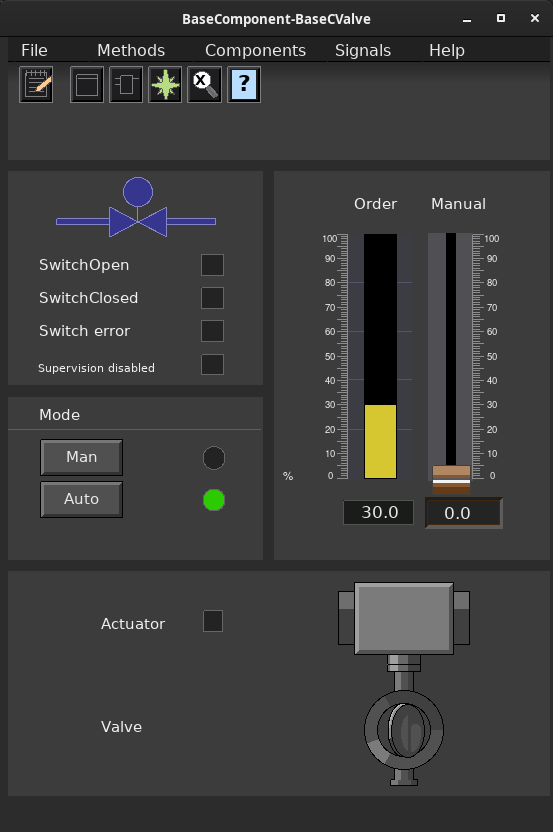Click the blue valve symbol graphic
Image resolution: width=553 pixels, height=832 pixels.
[x=136, y=207]
